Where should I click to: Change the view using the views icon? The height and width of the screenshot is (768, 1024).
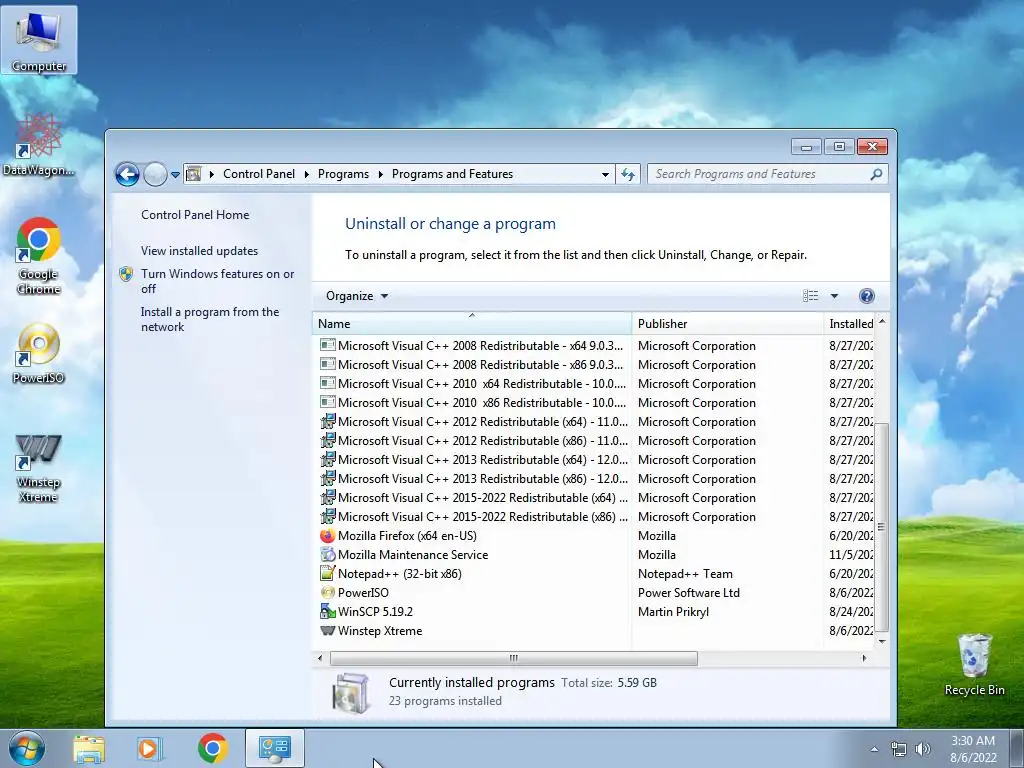pos(810,296)
